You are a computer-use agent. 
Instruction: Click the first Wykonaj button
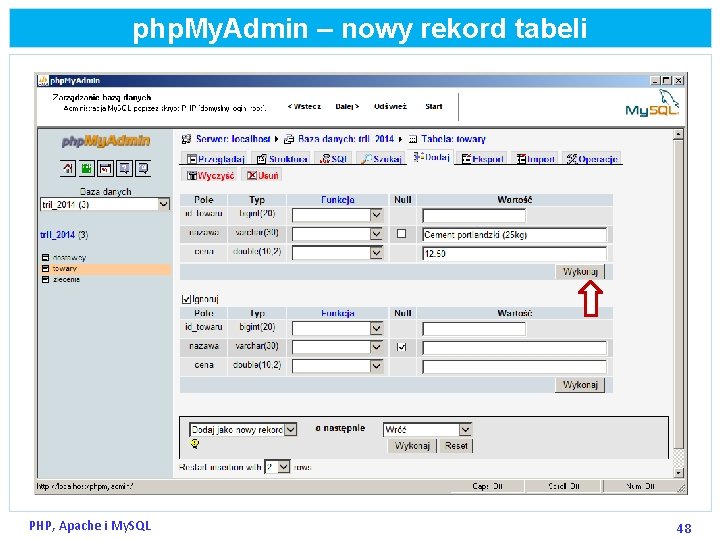580,272
